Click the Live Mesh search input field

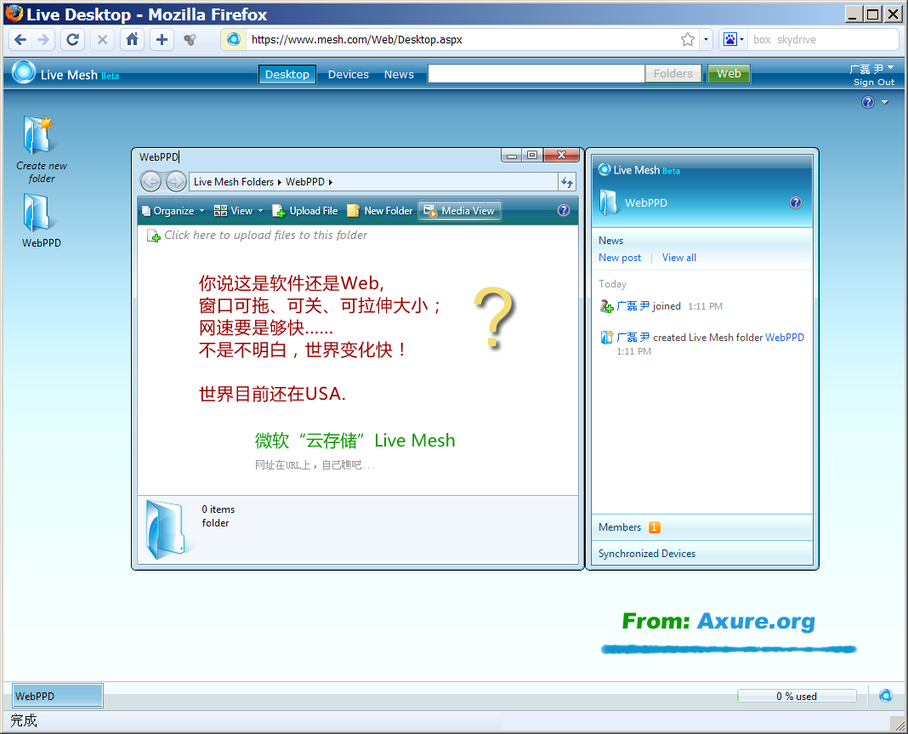click(536, 74)
